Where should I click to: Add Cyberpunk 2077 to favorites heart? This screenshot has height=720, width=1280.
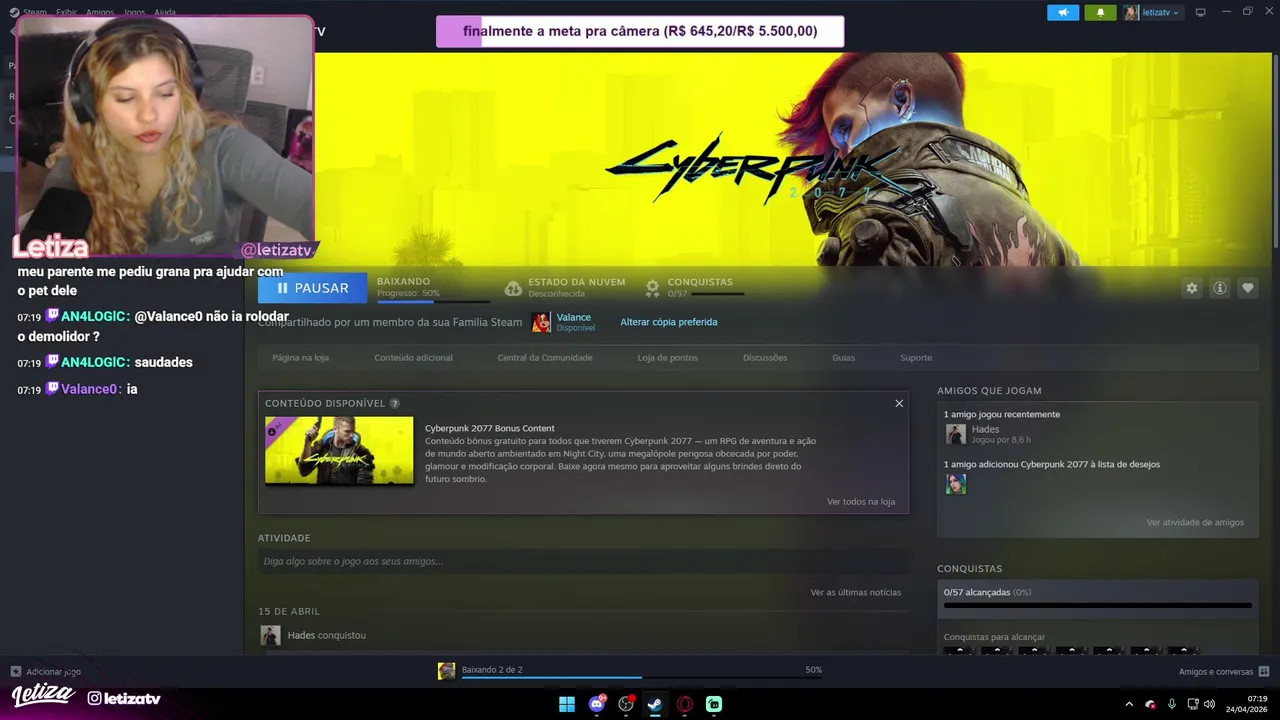pyautogui.click(x=1248, y=288)
